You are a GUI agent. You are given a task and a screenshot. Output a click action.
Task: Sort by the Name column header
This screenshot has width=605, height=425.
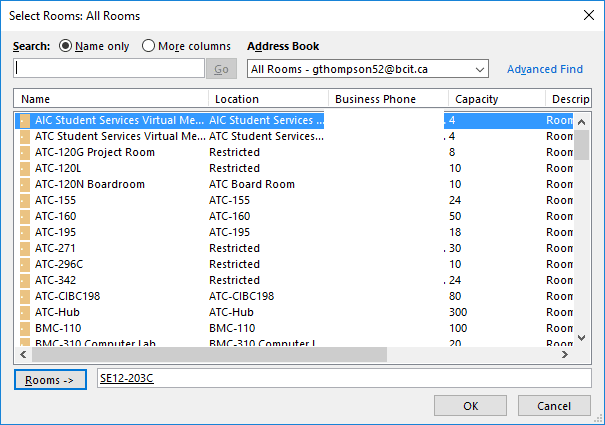[111, 99]
